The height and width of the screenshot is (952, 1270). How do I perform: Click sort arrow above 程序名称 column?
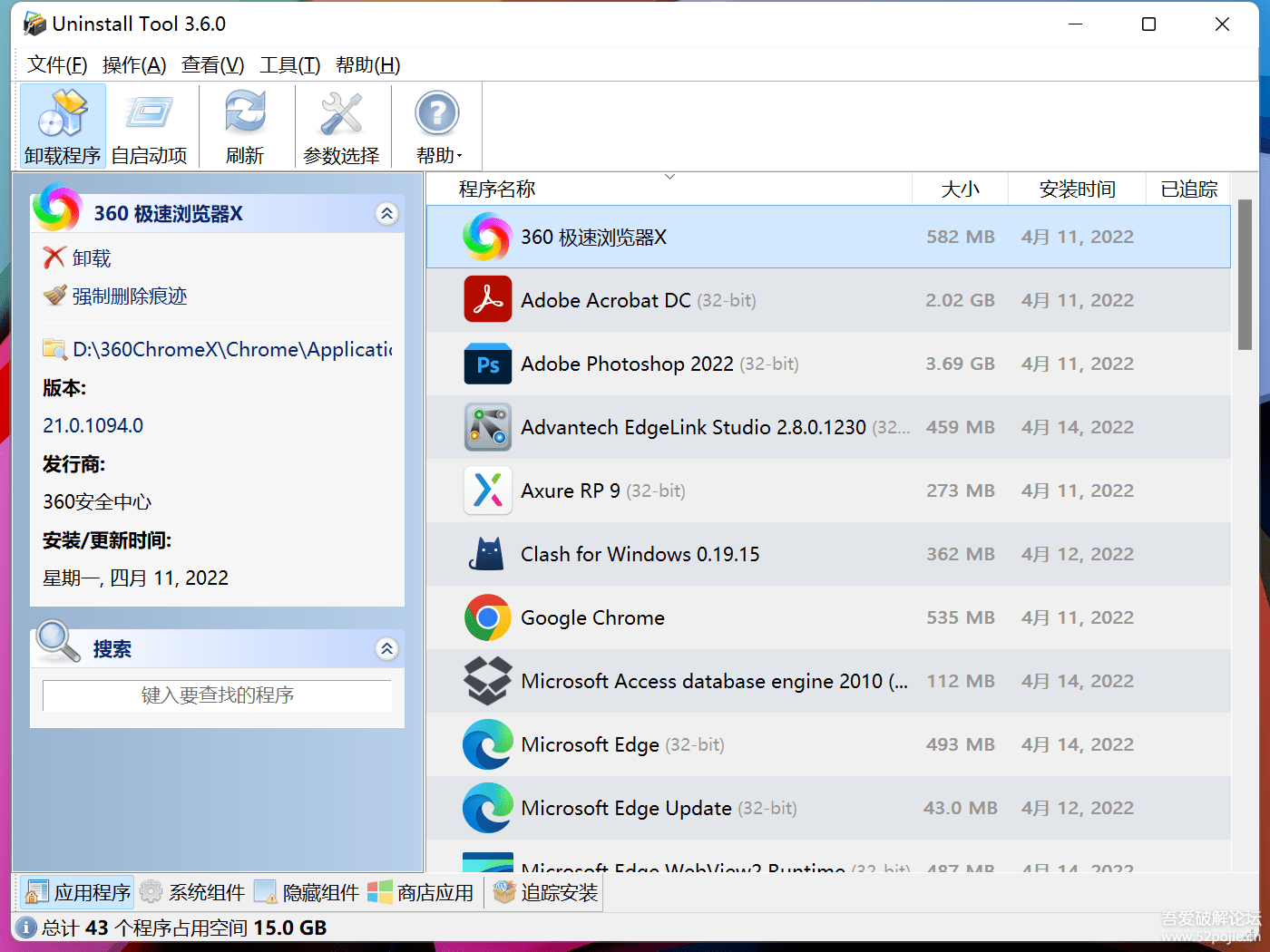click(x=669, y=177)
